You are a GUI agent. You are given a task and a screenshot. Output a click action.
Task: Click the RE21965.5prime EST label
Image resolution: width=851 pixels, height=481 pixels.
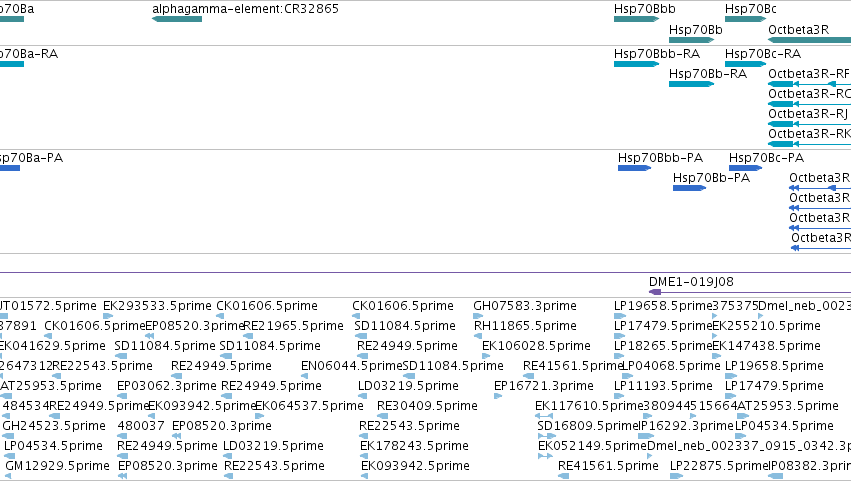click(294, 326)
